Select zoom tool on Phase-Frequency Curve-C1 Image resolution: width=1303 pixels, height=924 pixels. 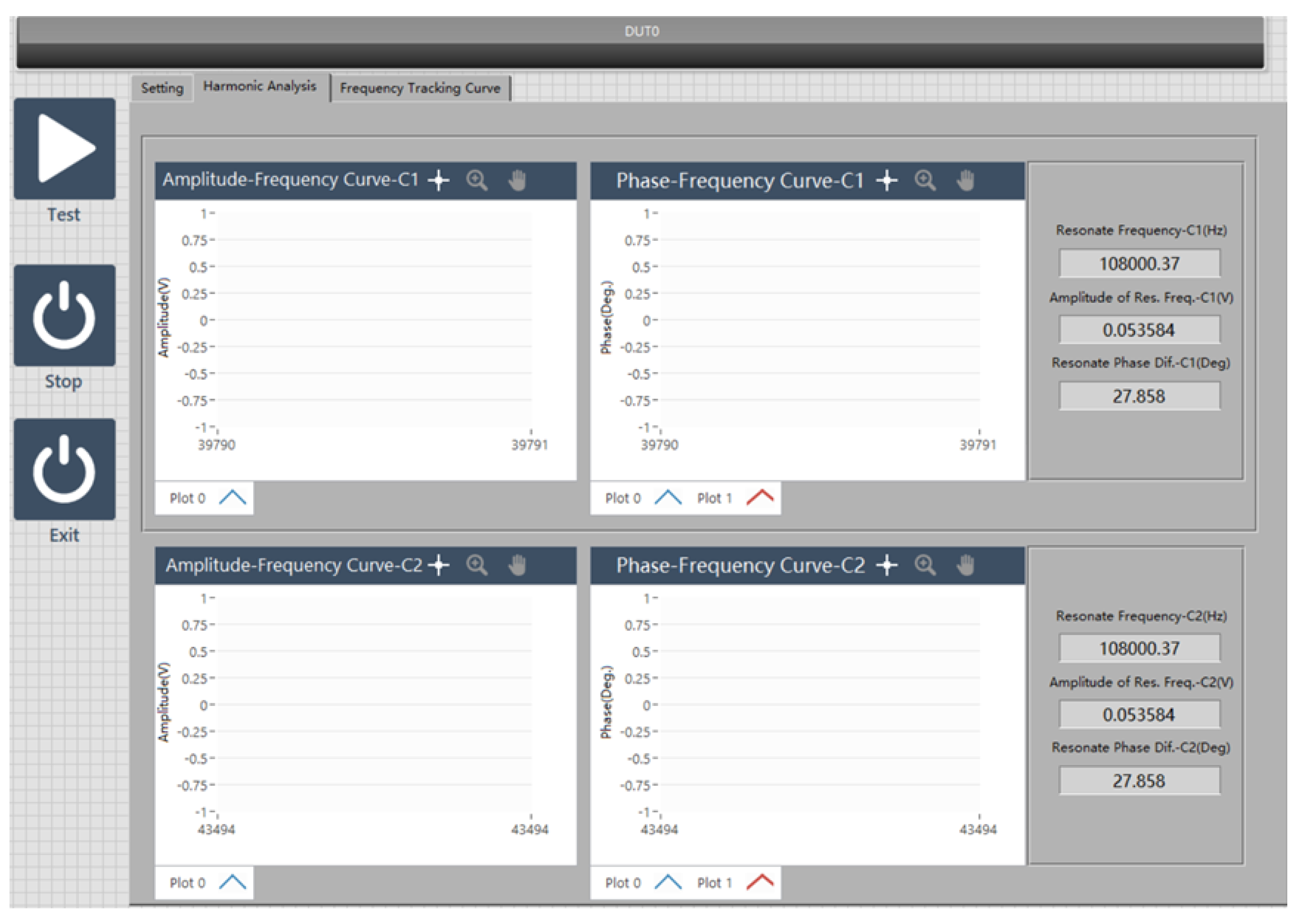click(x=924, y=181)
